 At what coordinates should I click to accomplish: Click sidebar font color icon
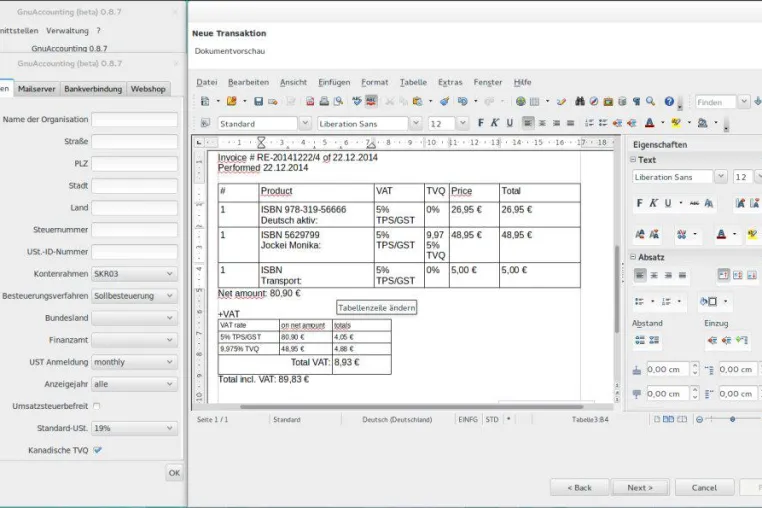tap(721, 234)
